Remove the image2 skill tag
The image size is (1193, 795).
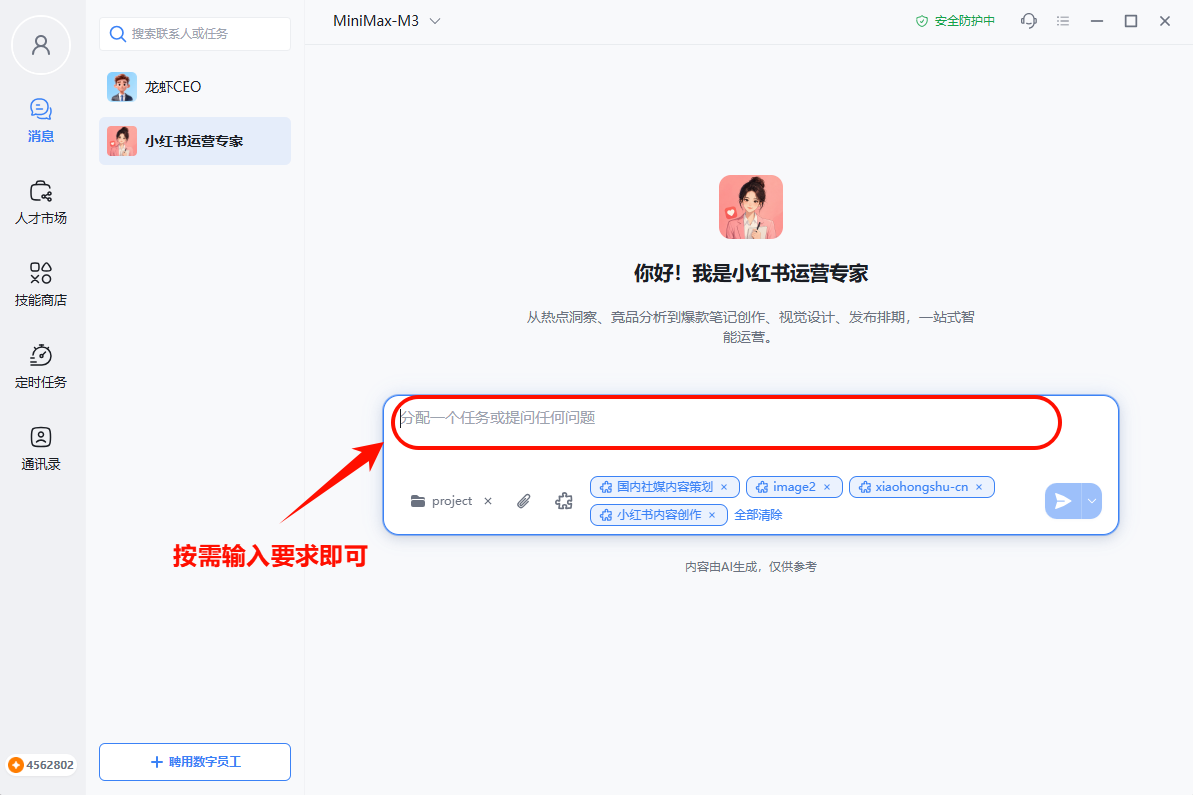pyautogui.click(x=827, y=487)
